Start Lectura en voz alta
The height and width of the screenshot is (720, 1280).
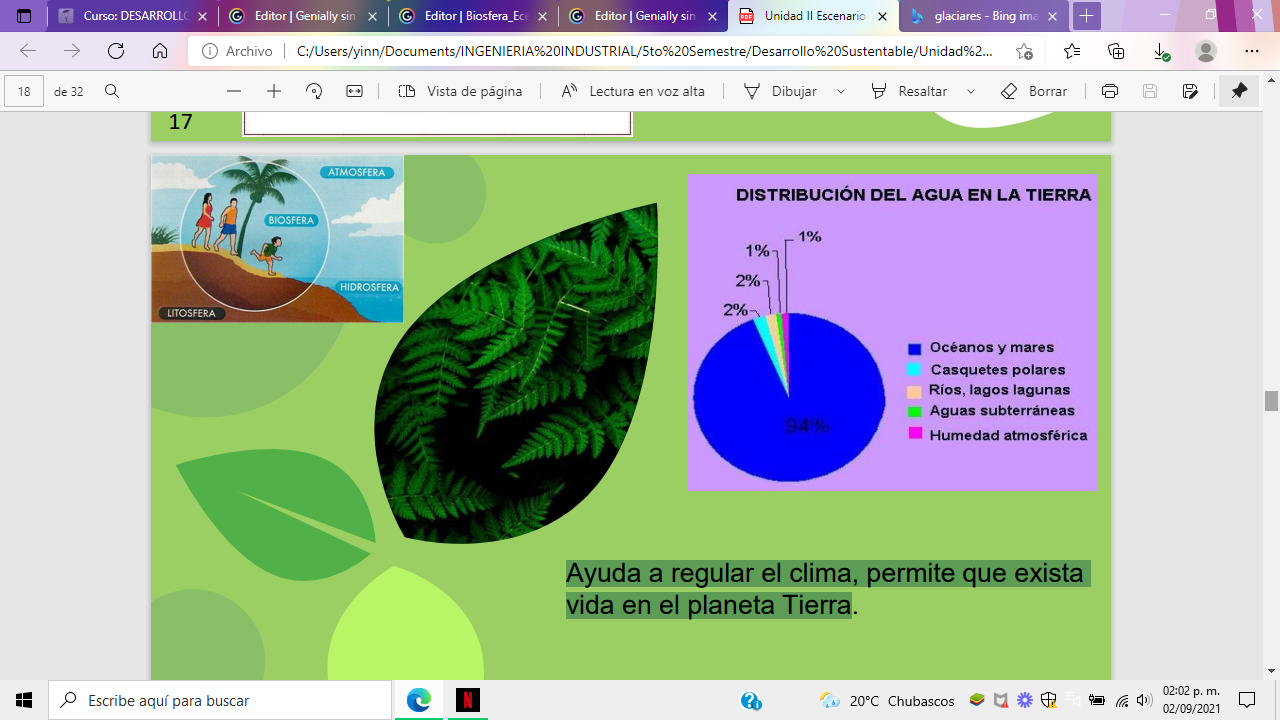(632, 91)
